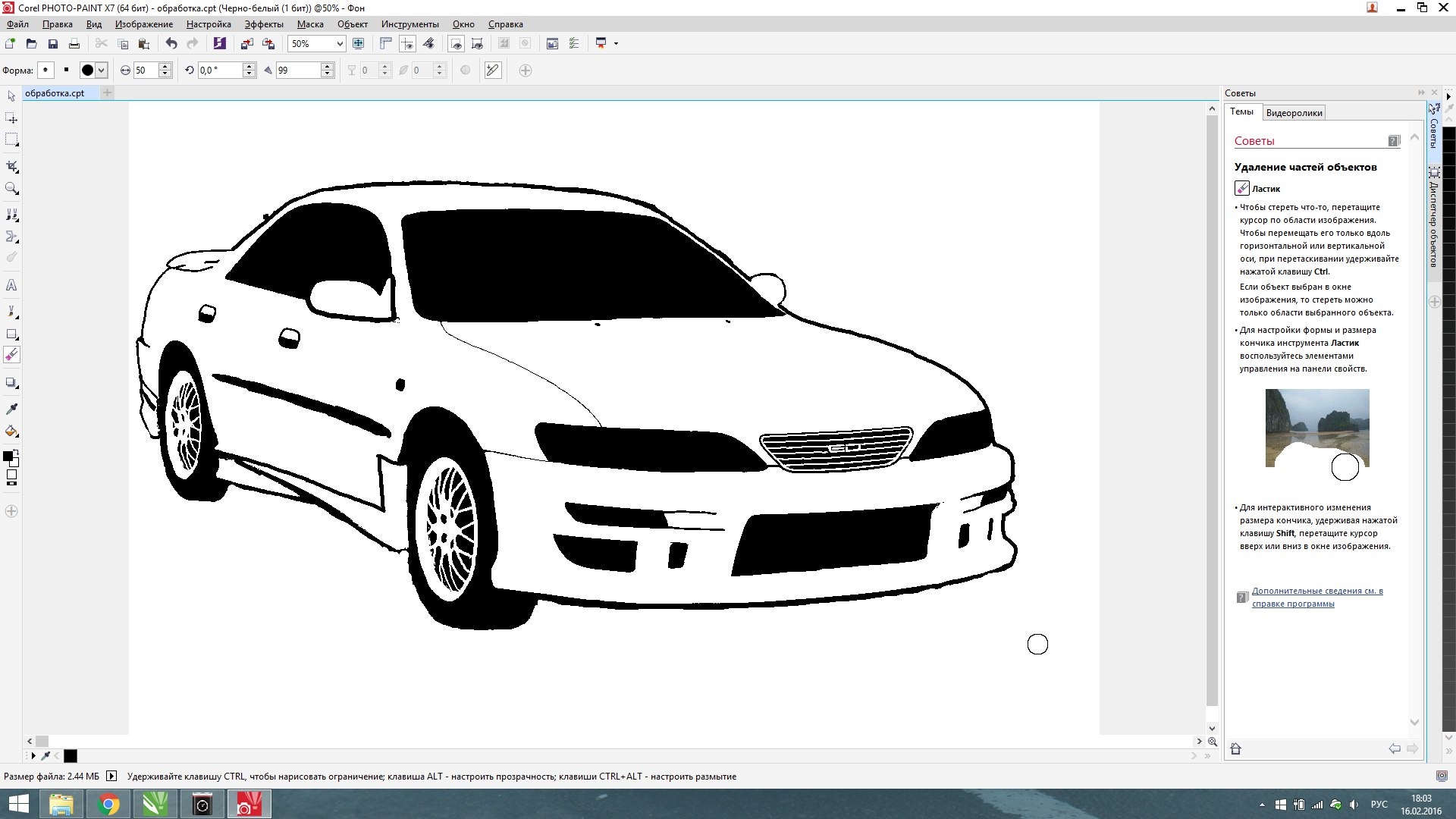The height and width of the screenshot is (819, 1456).
Task: Toggle the mask marquee visibility button
Action: point(456,44)
